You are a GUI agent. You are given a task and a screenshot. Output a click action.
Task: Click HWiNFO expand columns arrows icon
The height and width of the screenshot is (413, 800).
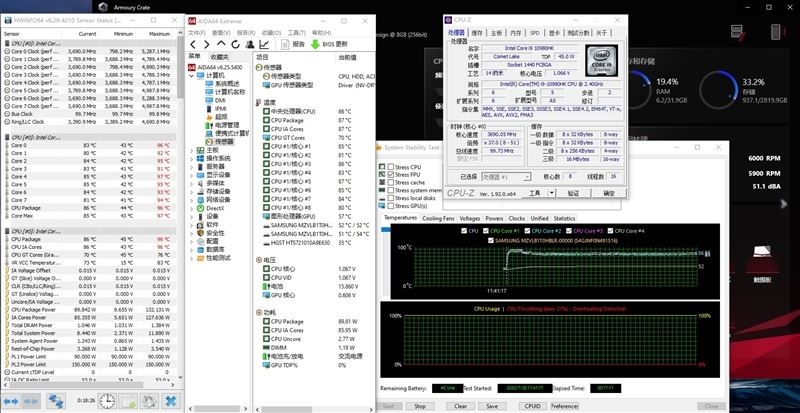pos(11,401)
